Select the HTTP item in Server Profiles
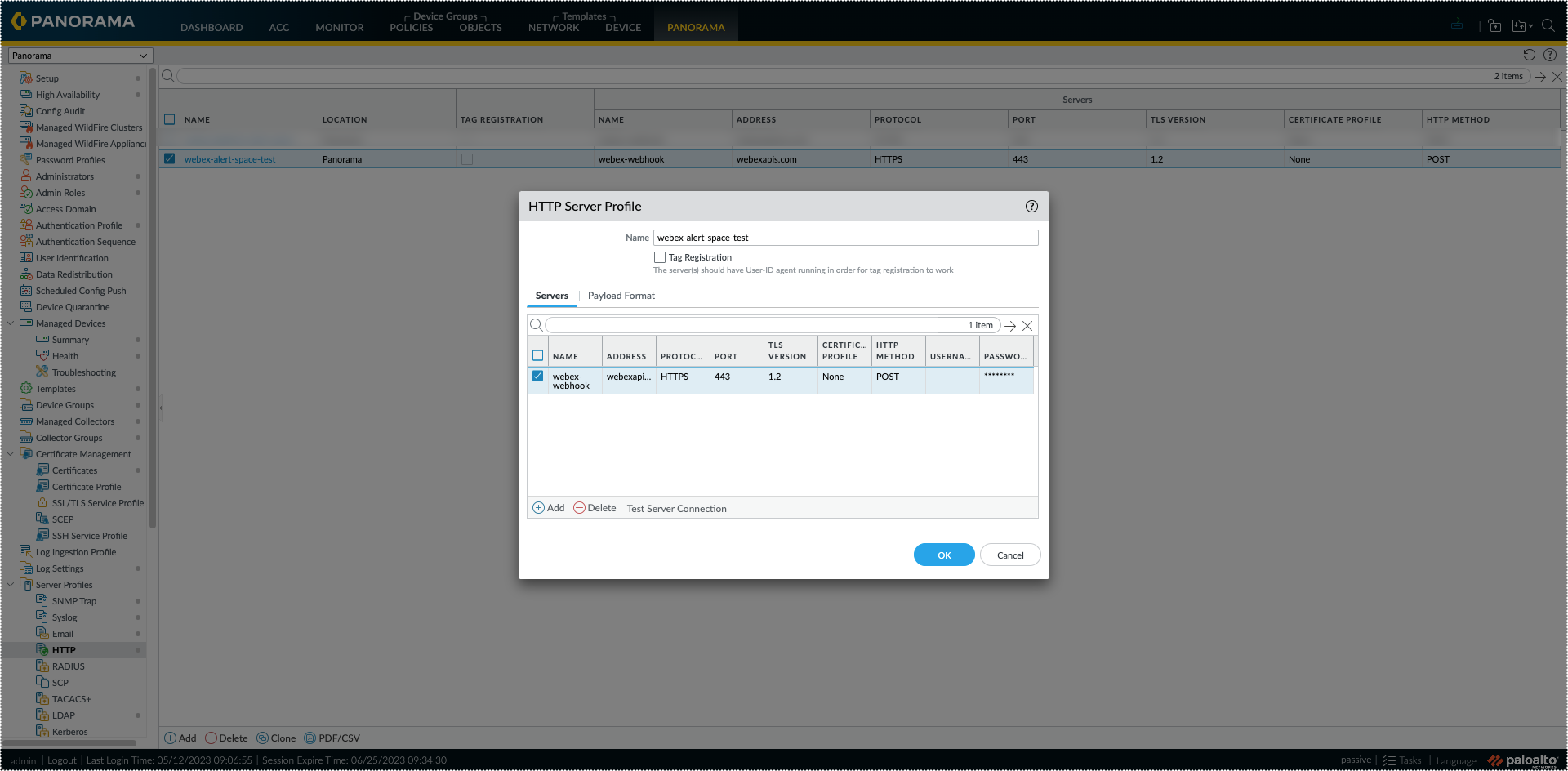Image resolution: width=1568 pixels, height=771 pixels. tap(64, 650)
